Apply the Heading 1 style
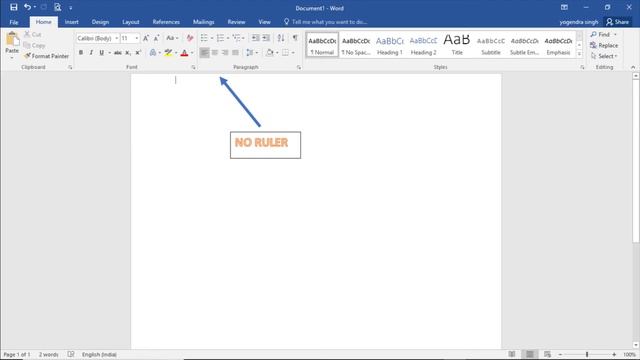Screen dimensions: 640x360 [389, 44]
